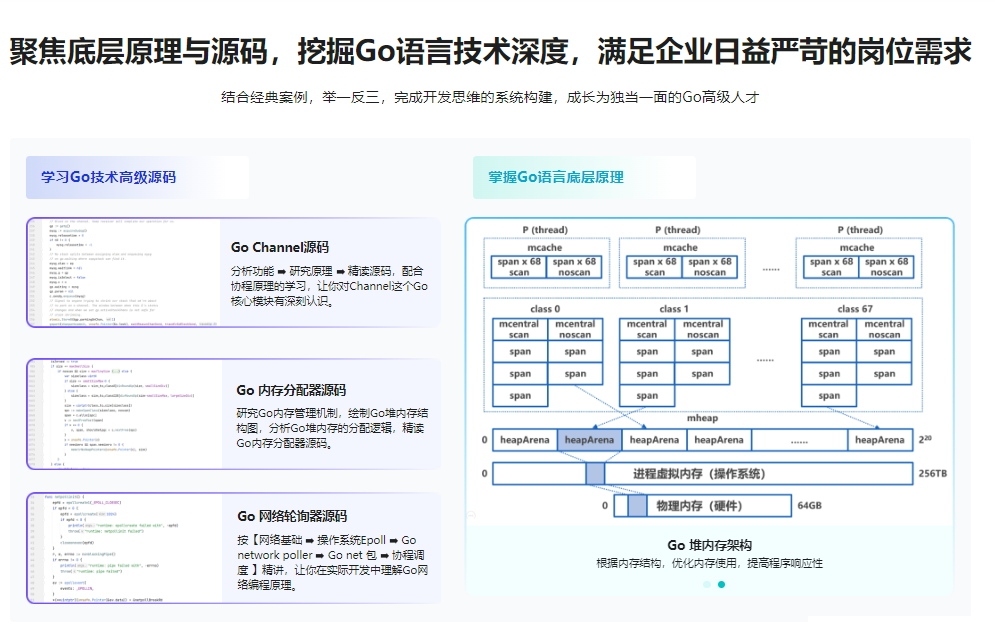Click the Go 堆内存架构 slide caption
The height and width of the screenshot is (639, 995).
709,545
